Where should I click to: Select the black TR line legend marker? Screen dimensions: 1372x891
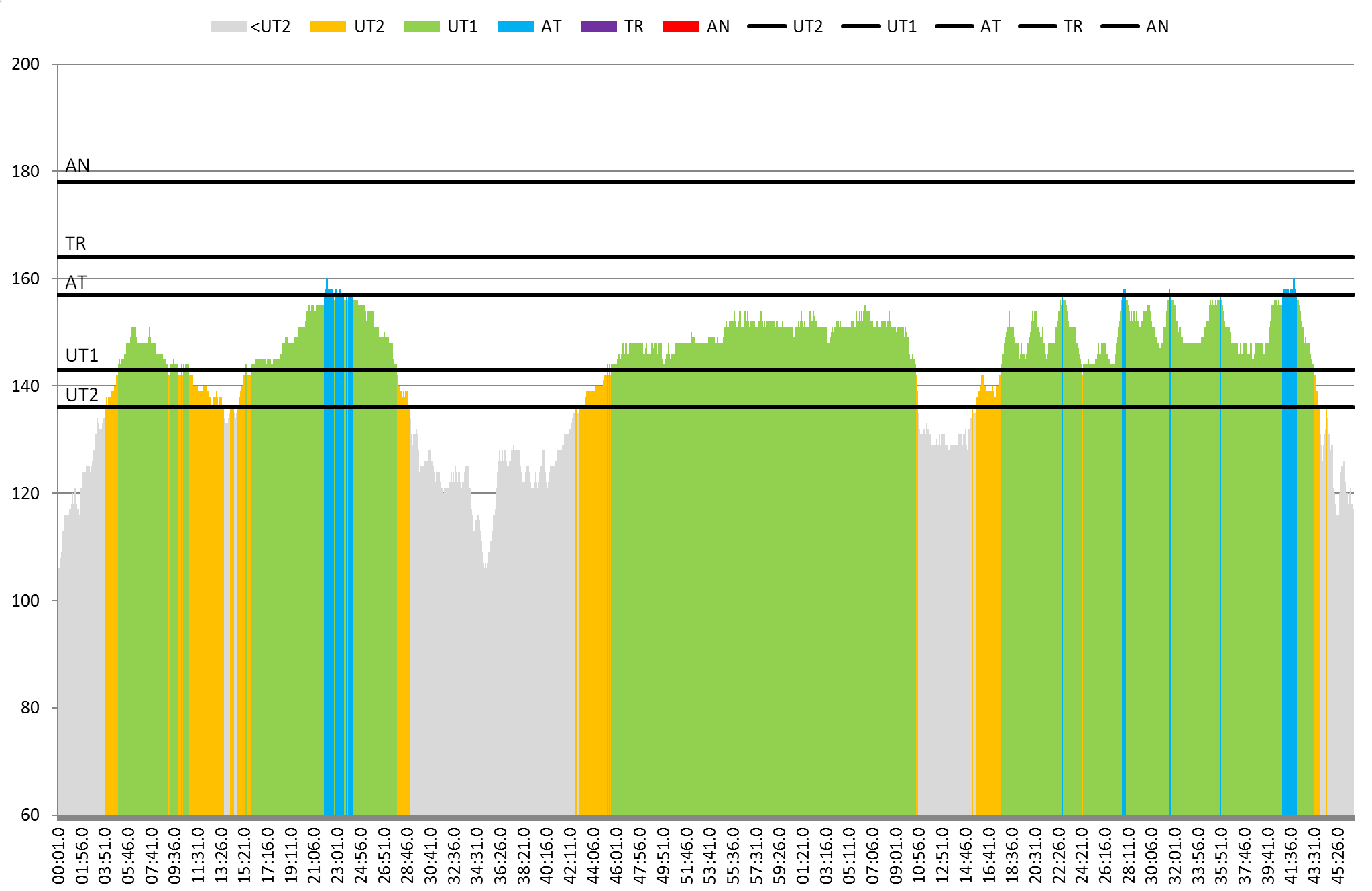point(1037,27)
